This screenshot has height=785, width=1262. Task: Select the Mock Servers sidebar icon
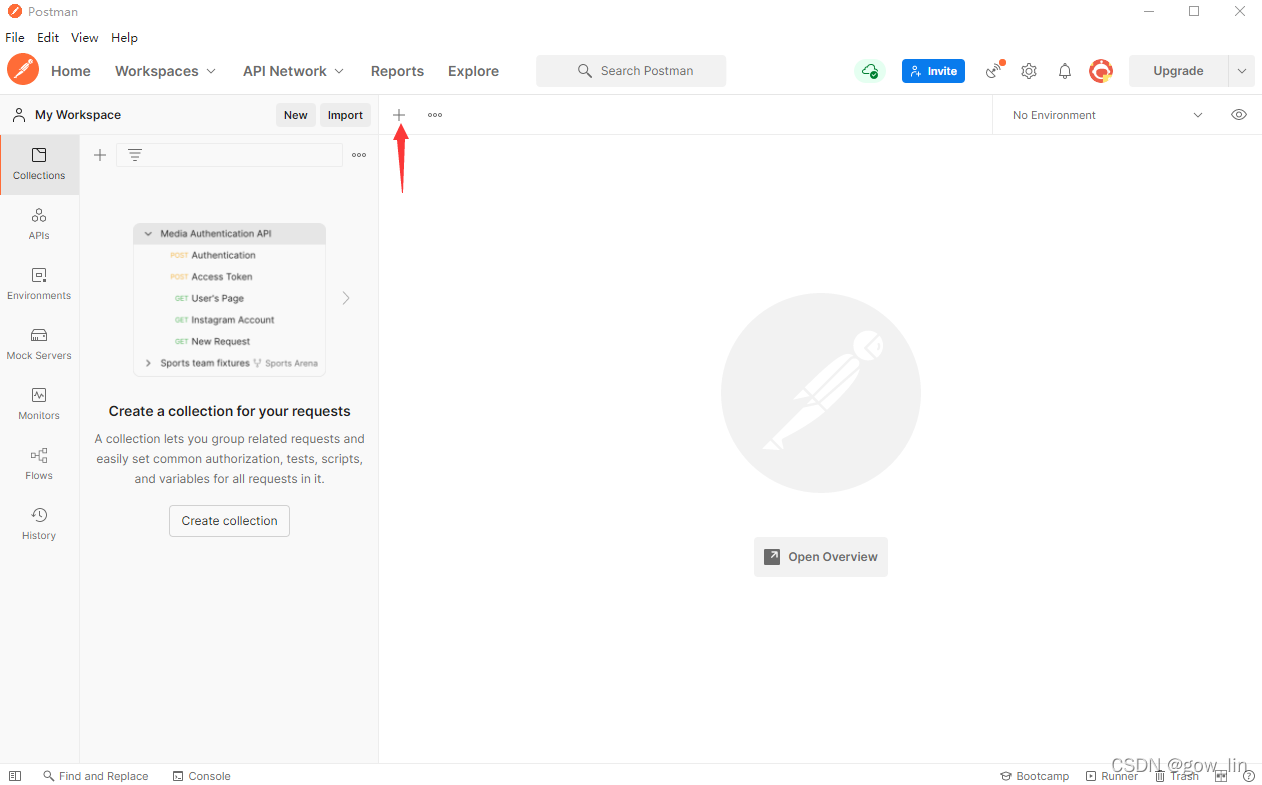[x=39, y=345]
